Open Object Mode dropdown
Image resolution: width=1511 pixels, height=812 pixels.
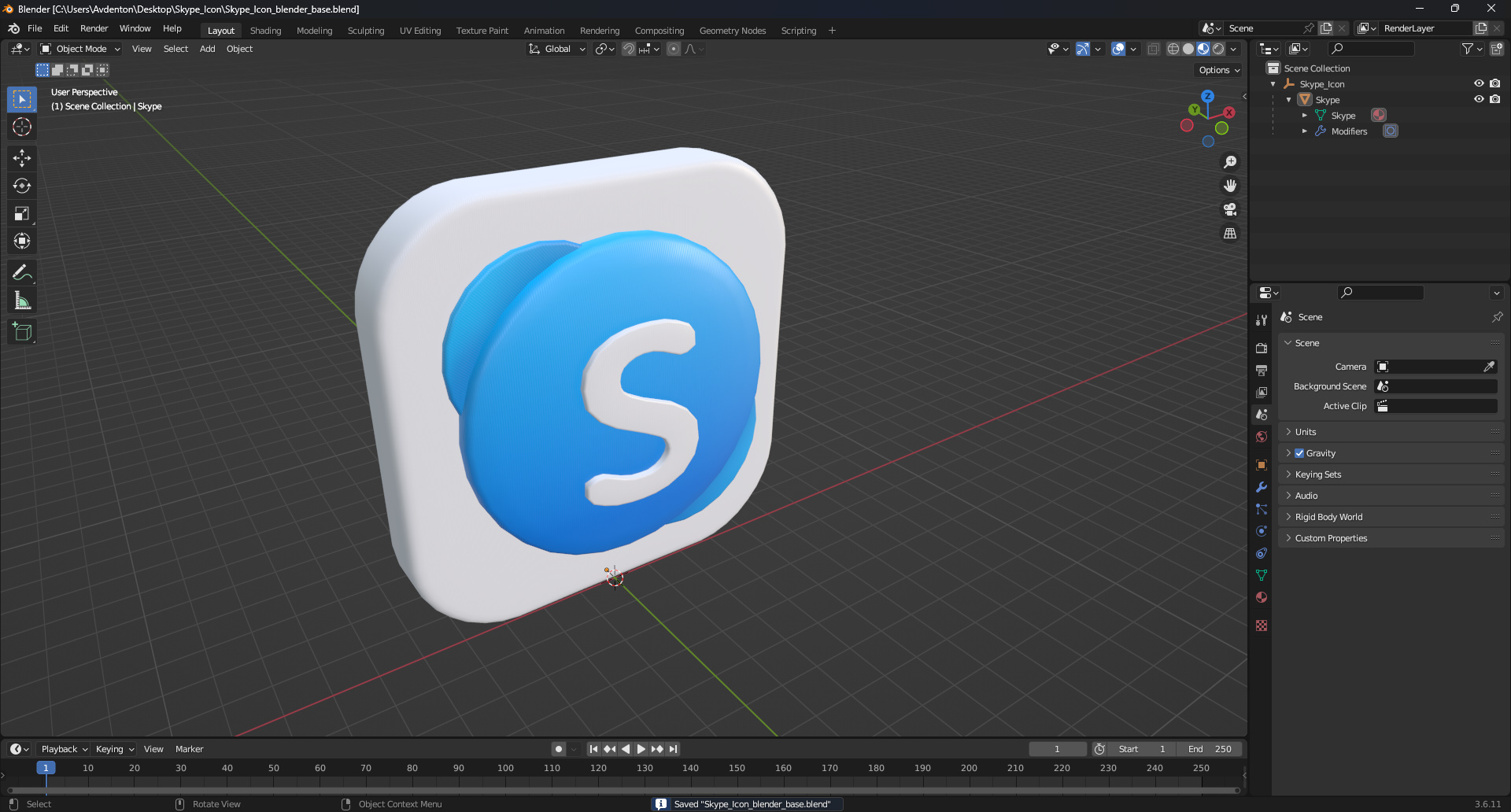coord(80,49)
